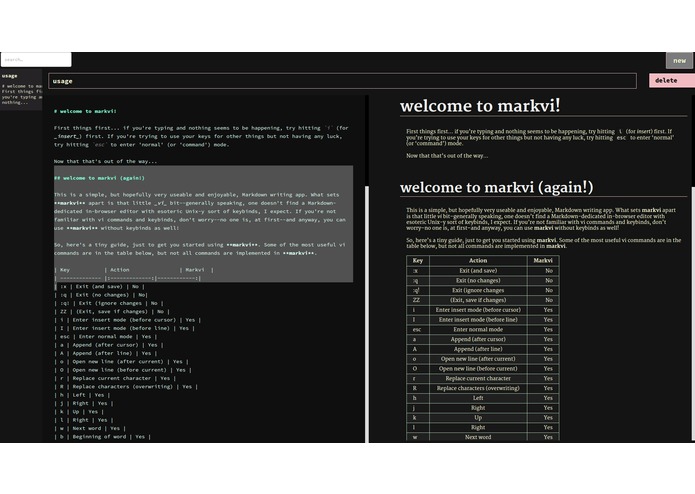This screenshot has height=494, width=695.
Task: Click 'Left' cell in preview table
Action: click(x=478, y=398)
